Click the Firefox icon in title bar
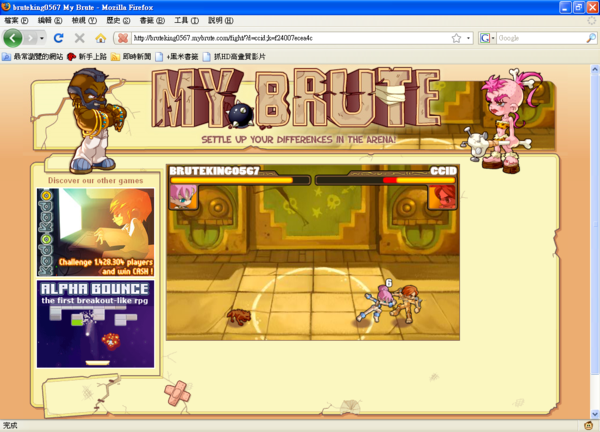The width and height of the screenshot is (600, 432). [6, 7]
